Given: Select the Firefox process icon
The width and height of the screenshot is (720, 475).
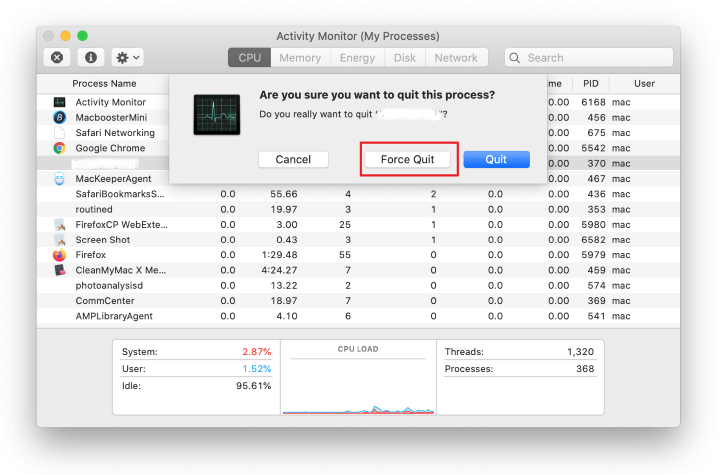Looking at the screenshot, I should 60,255.
